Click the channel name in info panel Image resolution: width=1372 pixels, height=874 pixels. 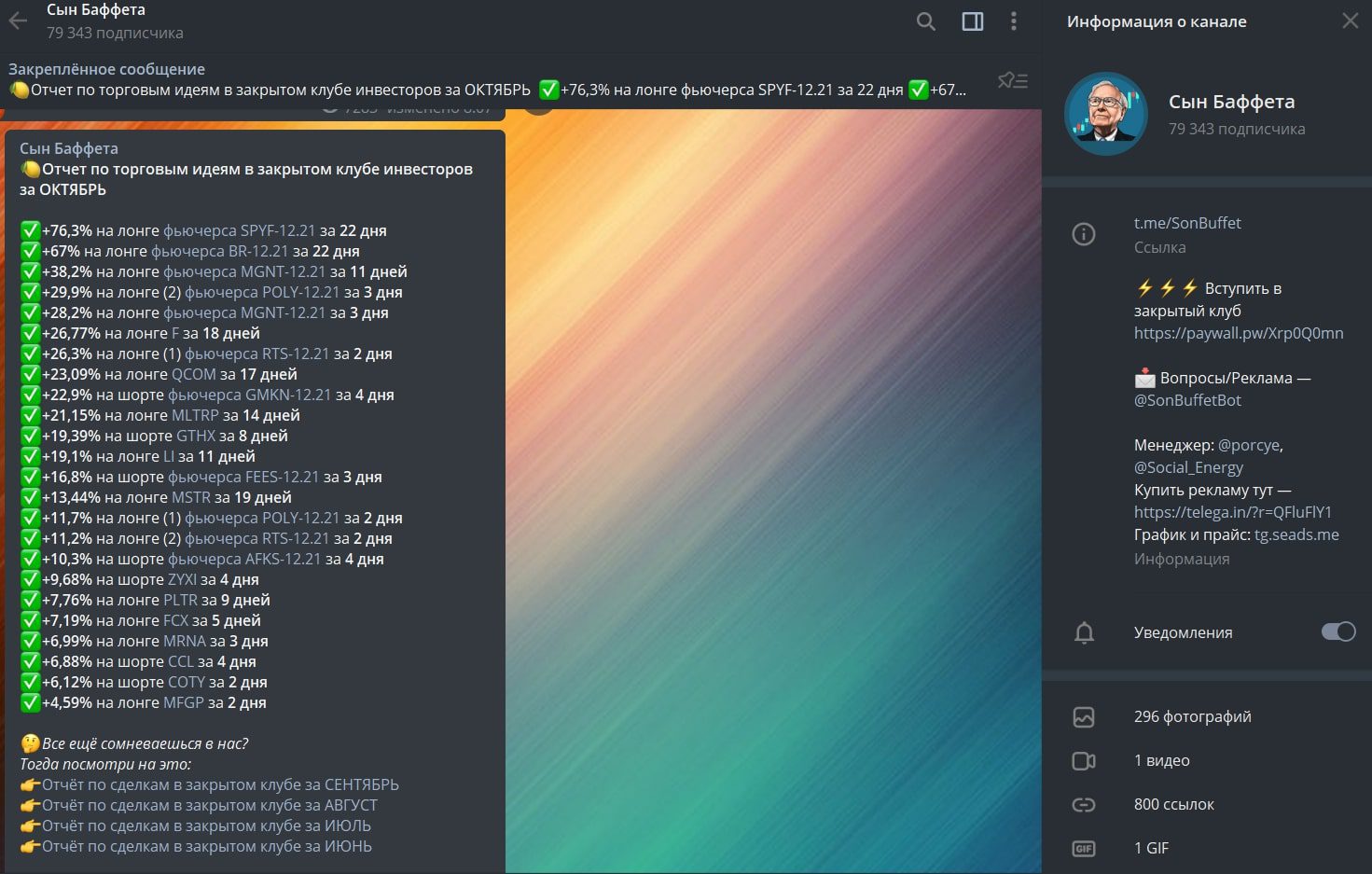click(1231, 102)
